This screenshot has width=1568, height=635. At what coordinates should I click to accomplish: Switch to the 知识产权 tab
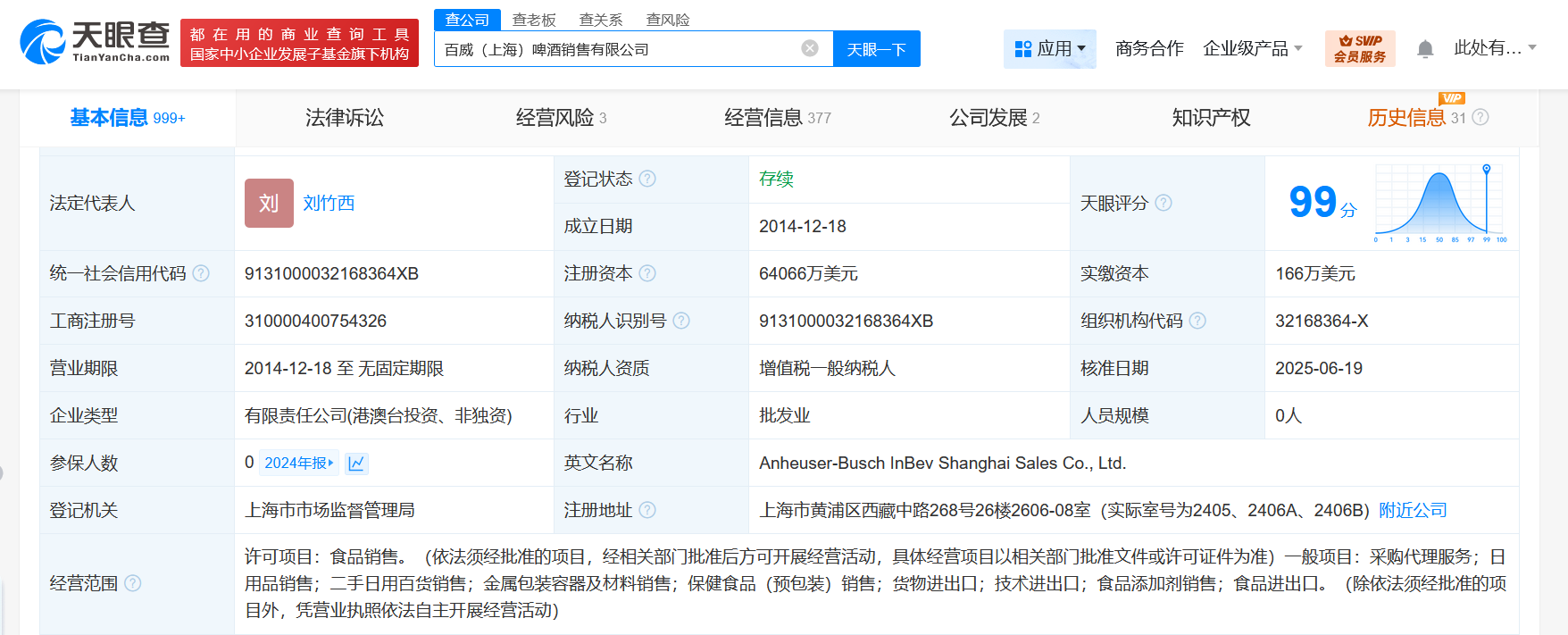(x=1210, y=118)
